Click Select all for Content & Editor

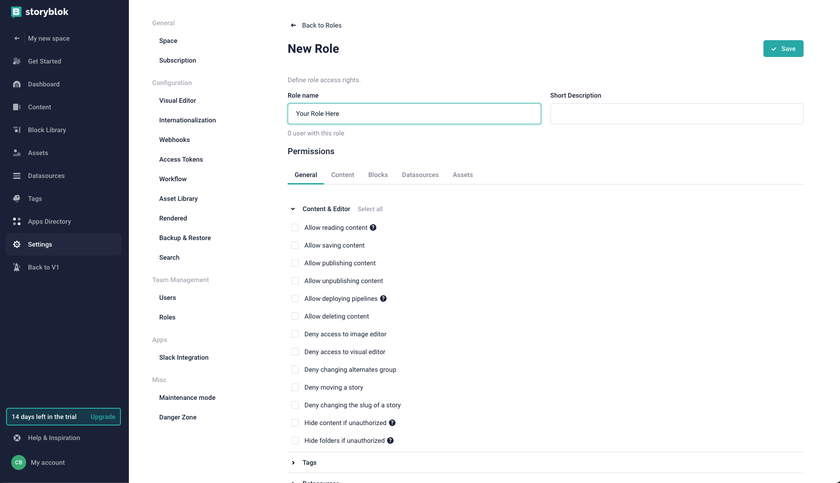click(370, 209)
